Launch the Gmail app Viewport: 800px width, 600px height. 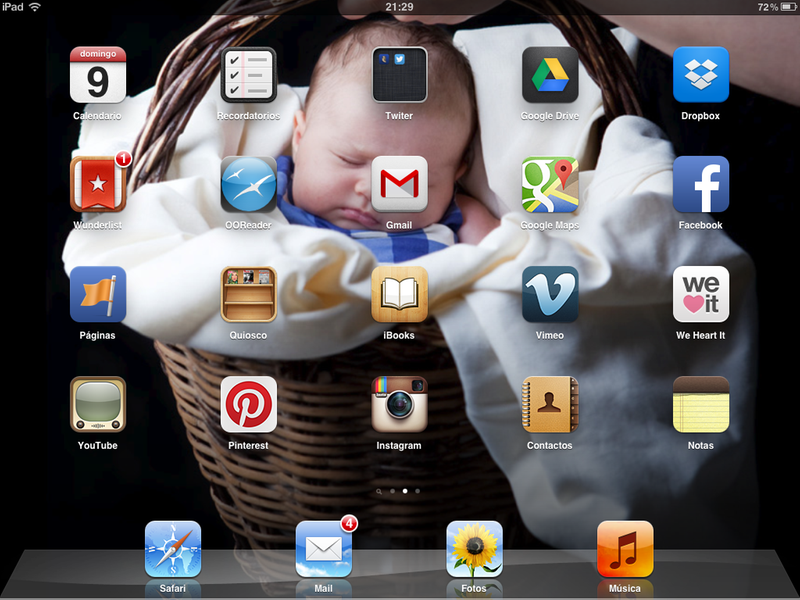(399, 184)
